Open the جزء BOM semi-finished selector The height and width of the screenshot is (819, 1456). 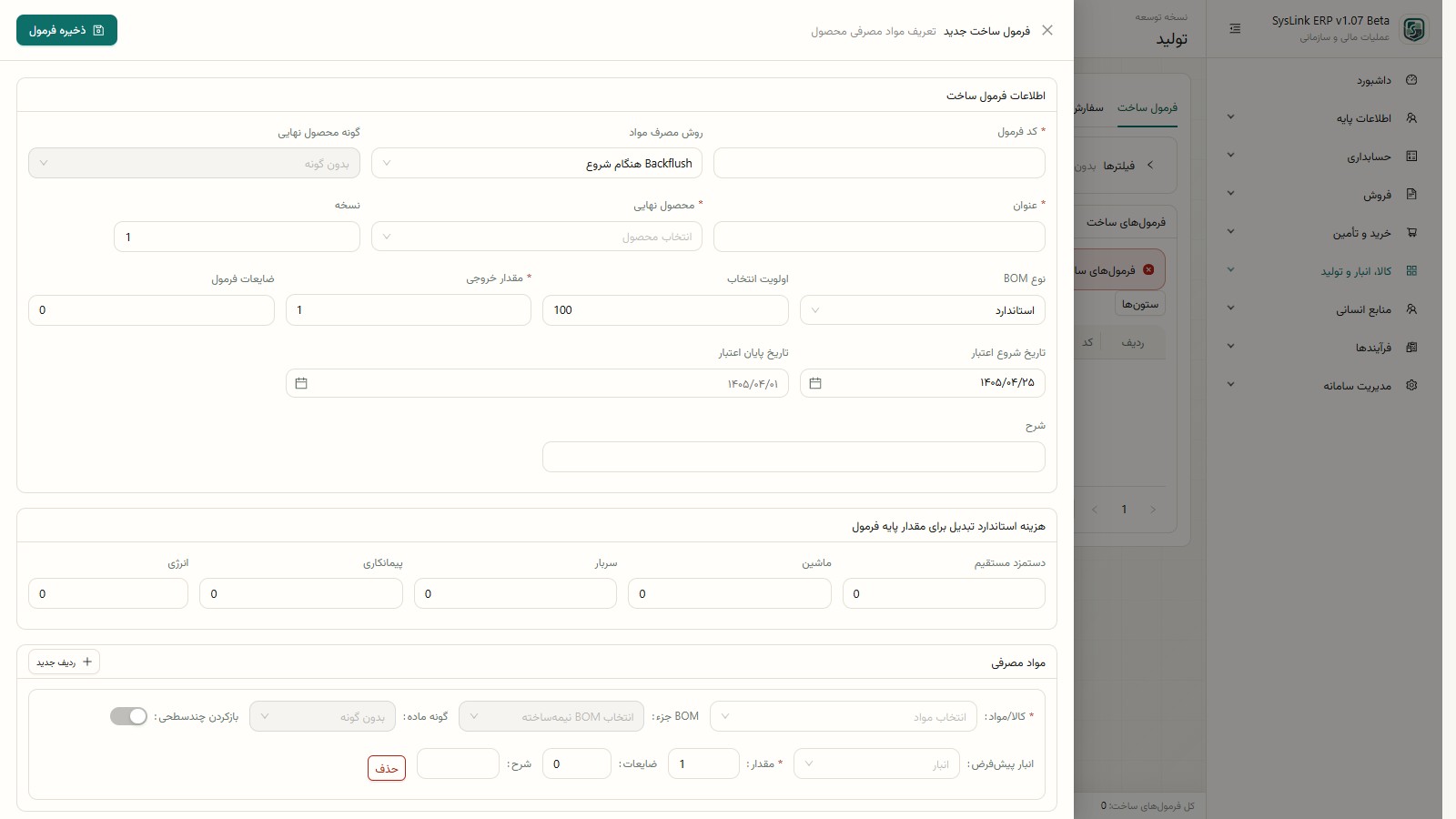551,716
